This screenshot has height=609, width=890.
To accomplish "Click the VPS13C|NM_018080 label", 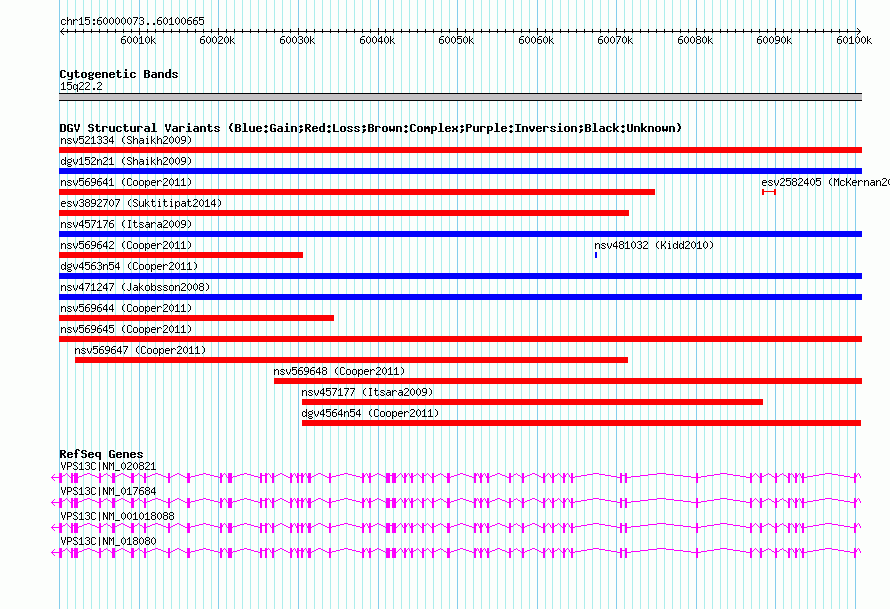I will point(108,541).
